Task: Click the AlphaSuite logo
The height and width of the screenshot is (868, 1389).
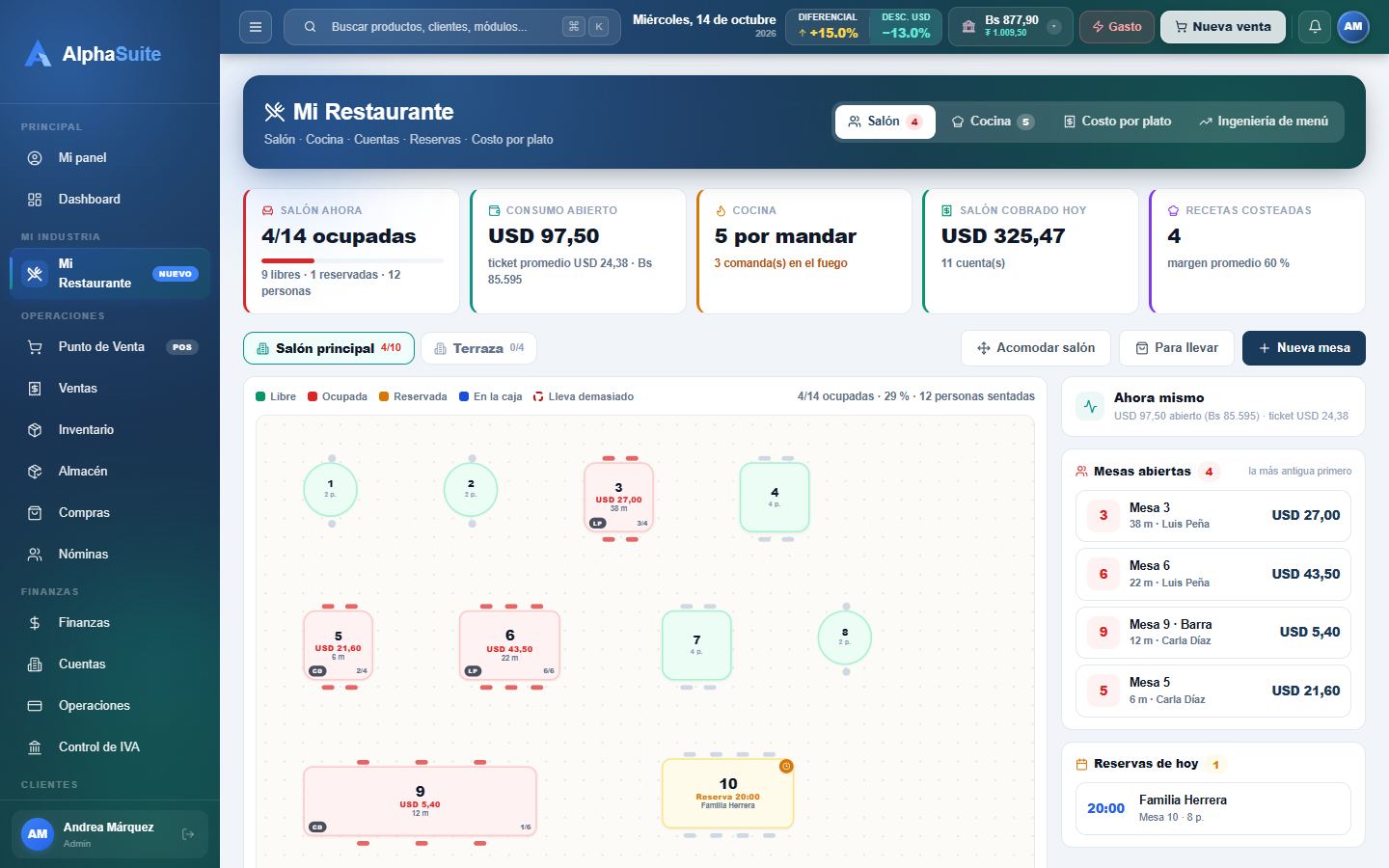Action: click(93, 54)
